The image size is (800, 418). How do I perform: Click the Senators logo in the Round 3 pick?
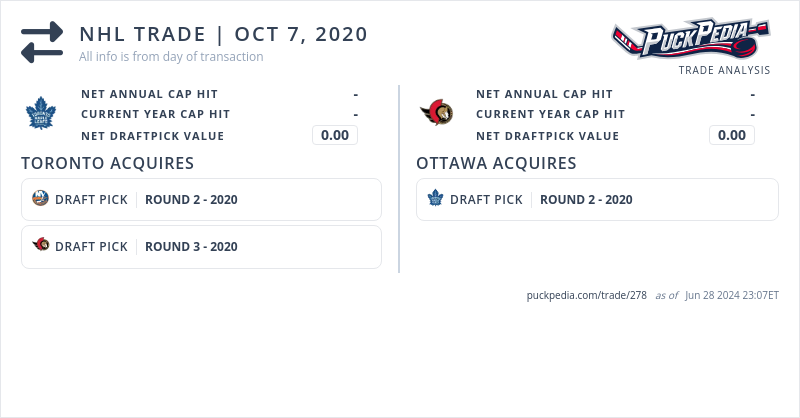(x=40, y=245)
